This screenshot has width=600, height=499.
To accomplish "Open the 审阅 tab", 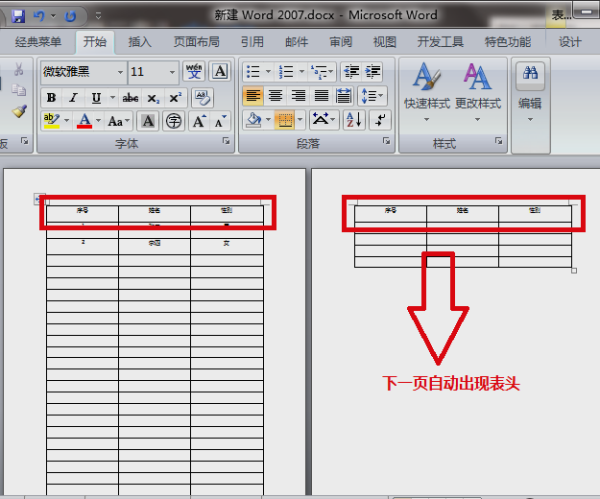I will [x=341, y=42].
